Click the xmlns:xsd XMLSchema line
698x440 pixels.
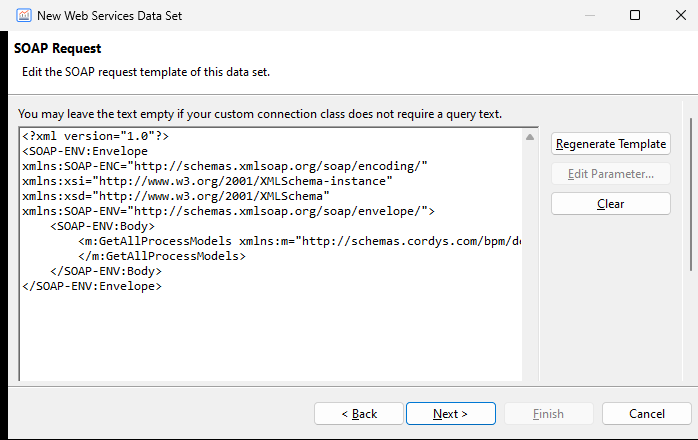(176, 196)
